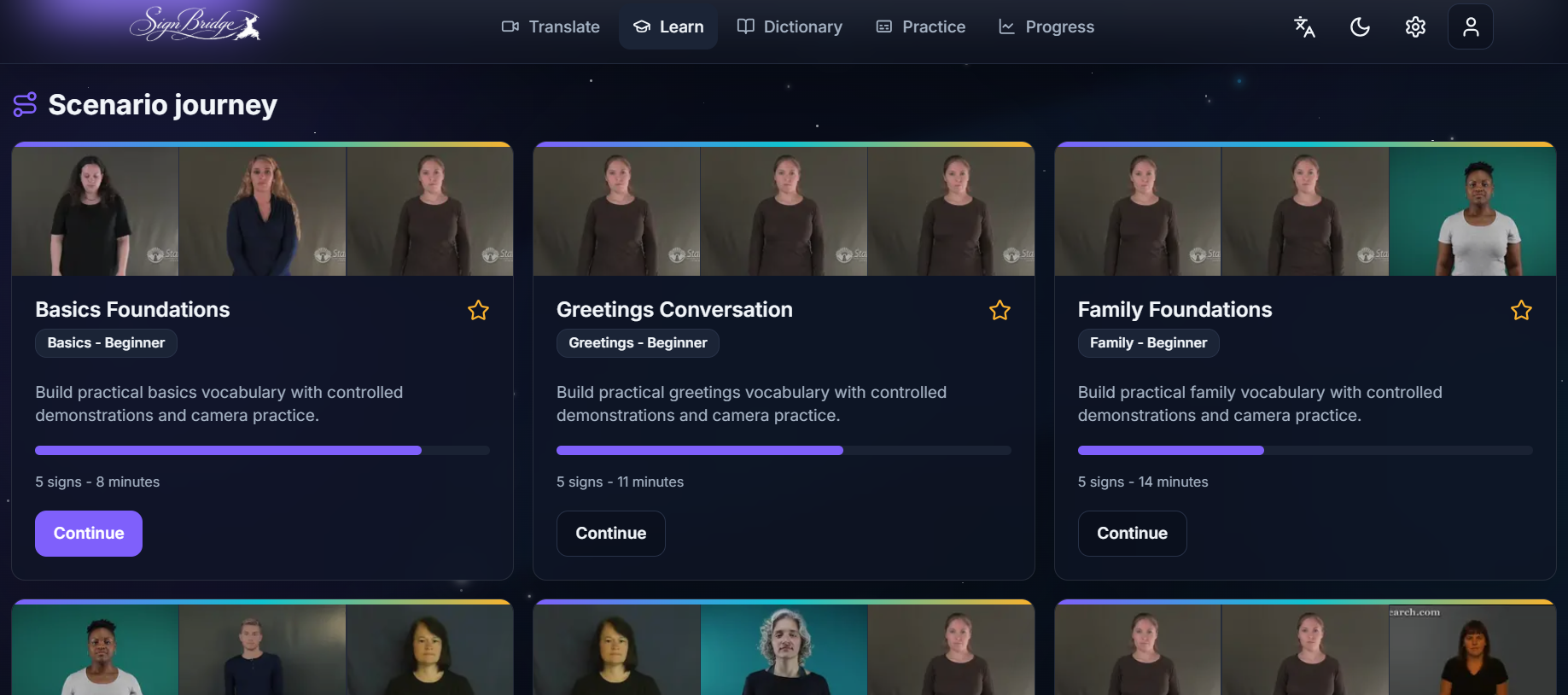Favorite the Basics Foundations star

tap(478, 310)
